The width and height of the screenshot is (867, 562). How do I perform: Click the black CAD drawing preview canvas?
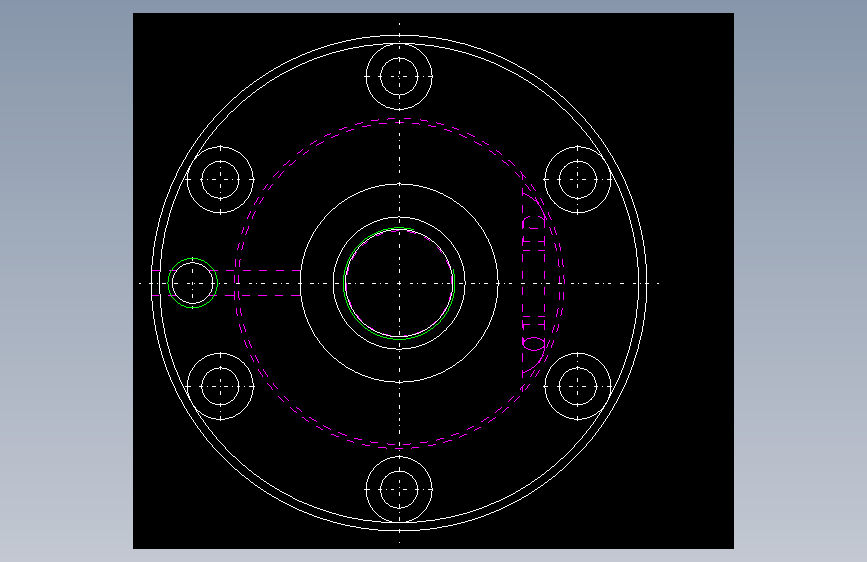tap(434, 281)
